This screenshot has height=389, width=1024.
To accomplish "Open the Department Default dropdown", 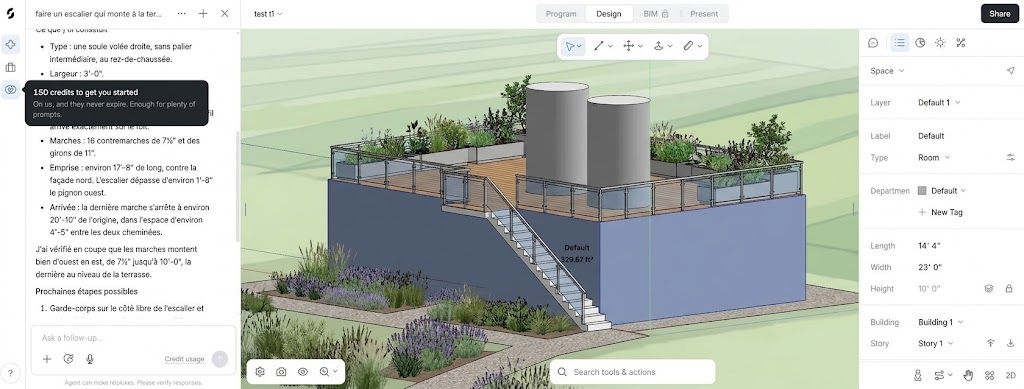I will [948, 191].
